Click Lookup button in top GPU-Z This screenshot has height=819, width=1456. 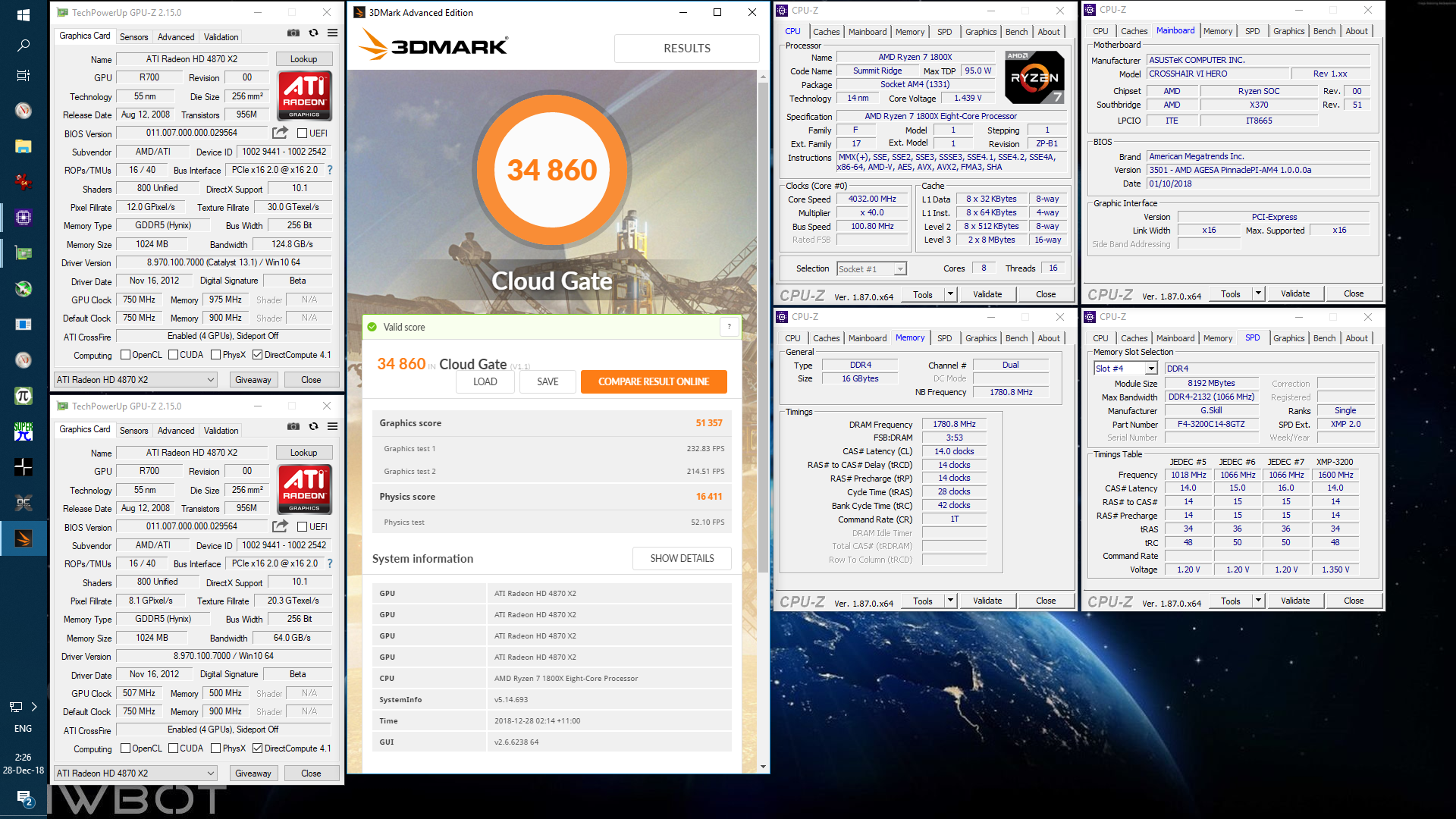point(303,59)
